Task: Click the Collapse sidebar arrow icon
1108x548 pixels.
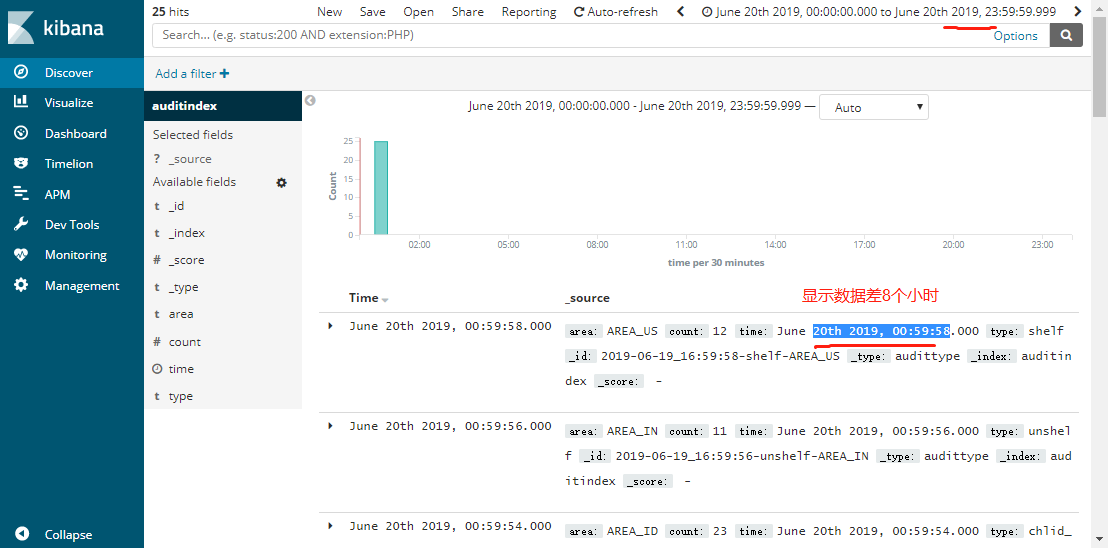Action: pos(22,534)
